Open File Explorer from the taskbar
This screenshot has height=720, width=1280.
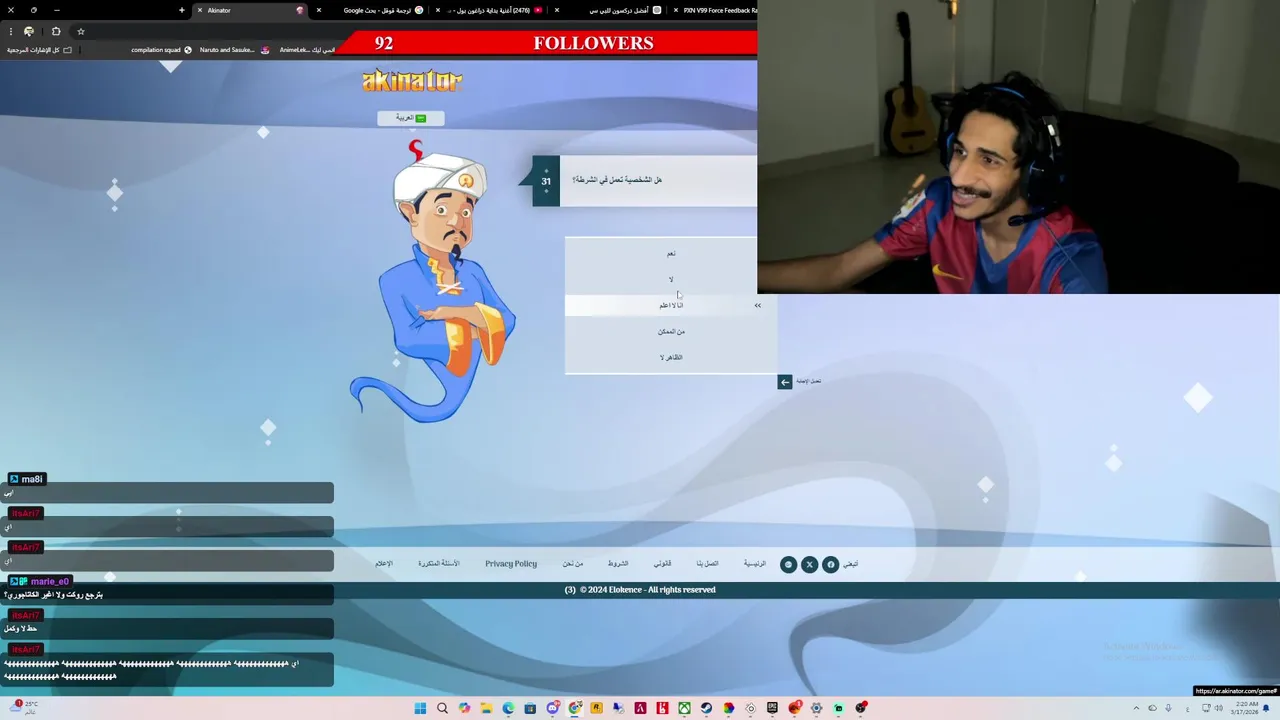486,708
